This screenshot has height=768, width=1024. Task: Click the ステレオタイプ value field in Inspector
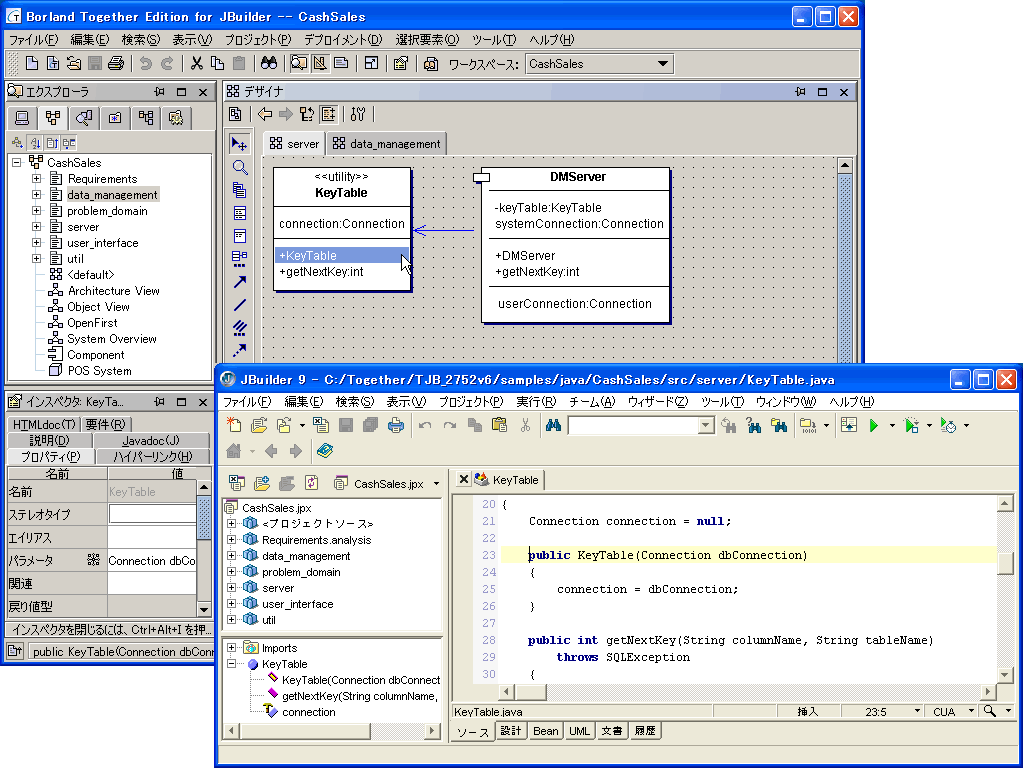(152, 515)
